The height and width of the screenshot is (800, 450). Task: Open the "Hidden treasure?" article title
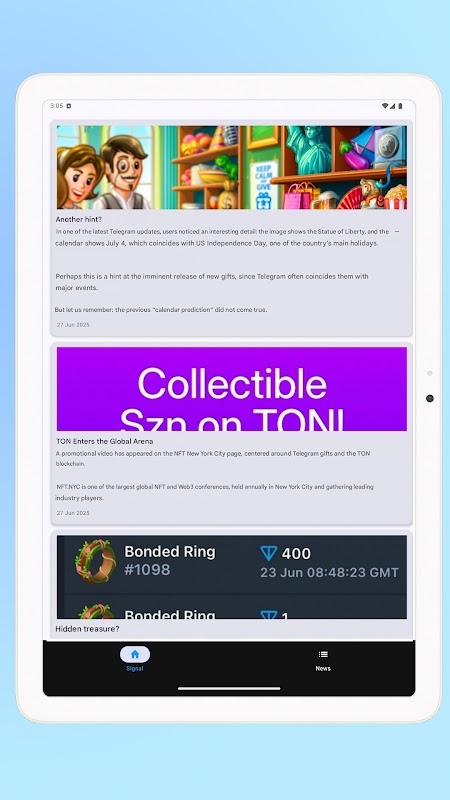pos(87,629)
